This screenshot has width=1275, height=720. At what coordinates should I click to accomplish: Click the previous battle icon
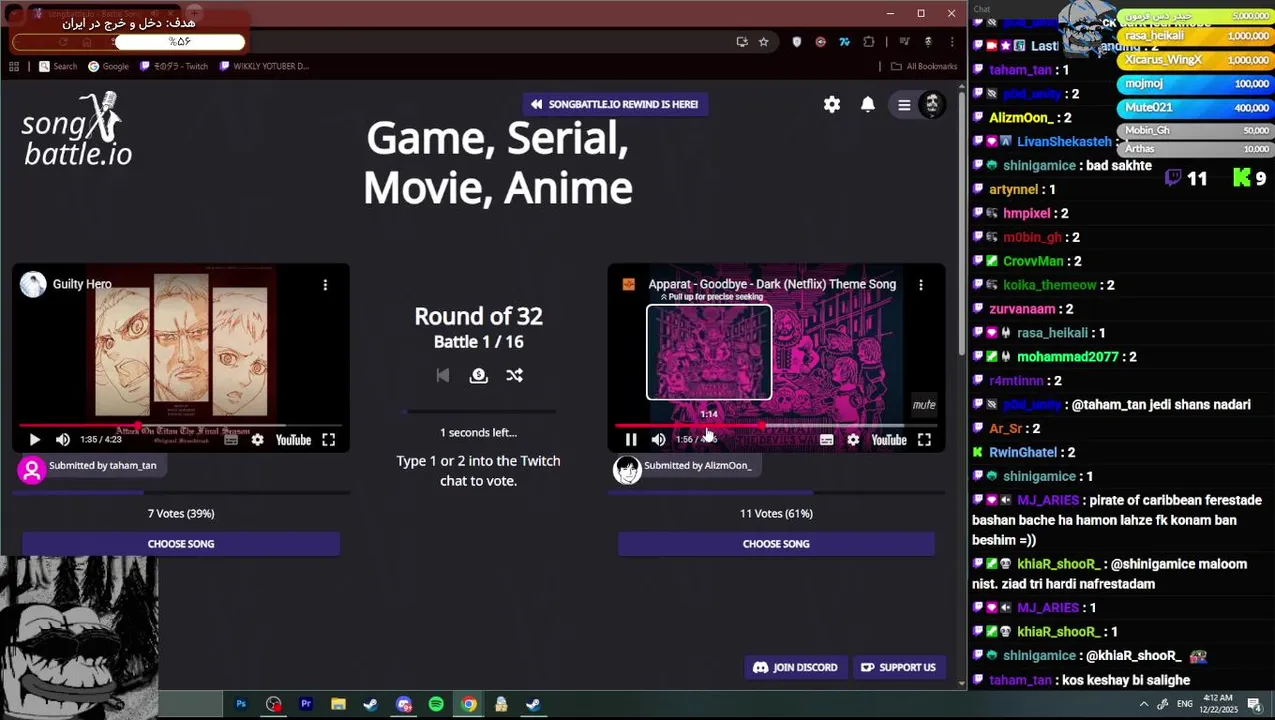pos(443,375)
